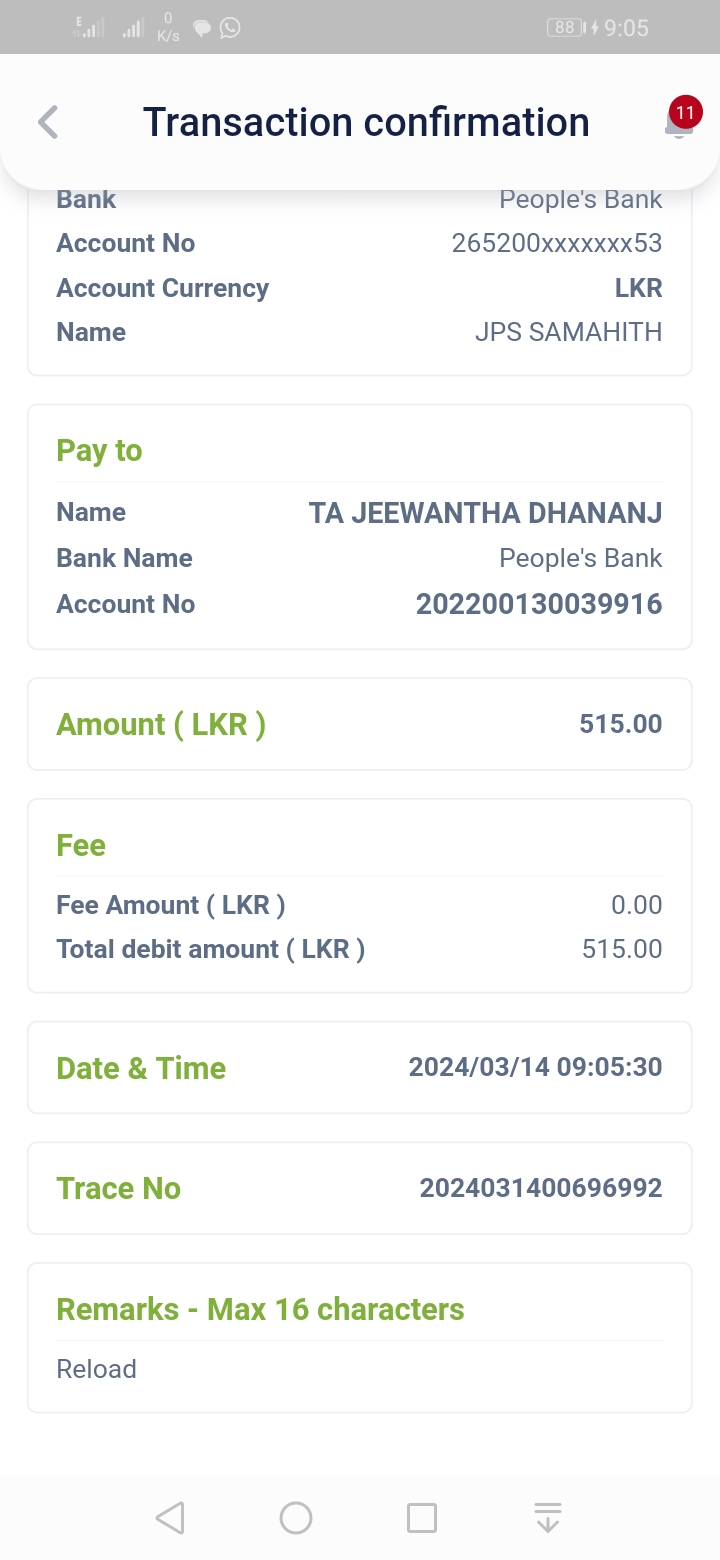Tap the WhatsApp status bar icon
The image size is (720, 1560).
coord(231,28)
